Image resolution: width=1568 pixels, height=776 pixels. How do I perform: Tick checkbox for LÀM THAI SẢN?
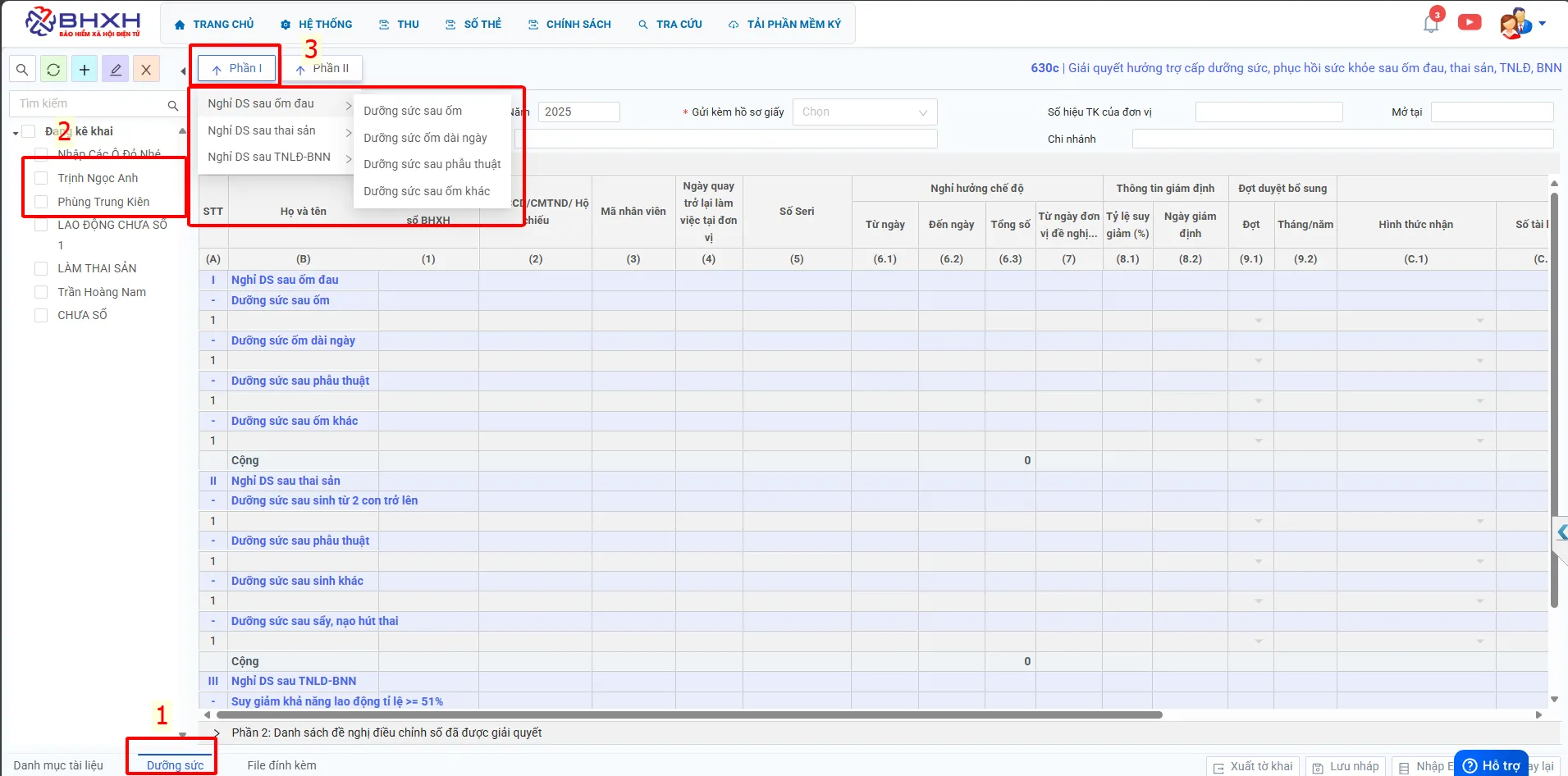point(41,268)
